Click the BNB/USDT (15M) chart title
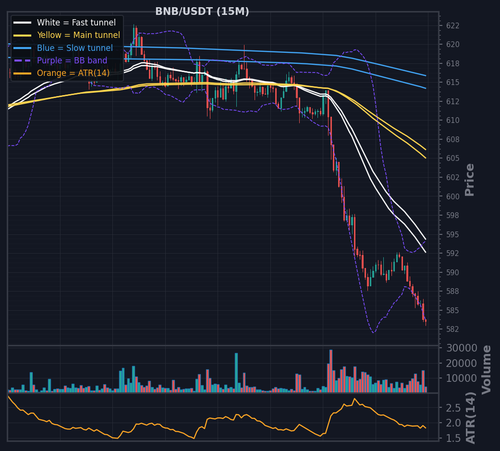The height and width of the screenshot is (451, 500). [x=202, y=12]
